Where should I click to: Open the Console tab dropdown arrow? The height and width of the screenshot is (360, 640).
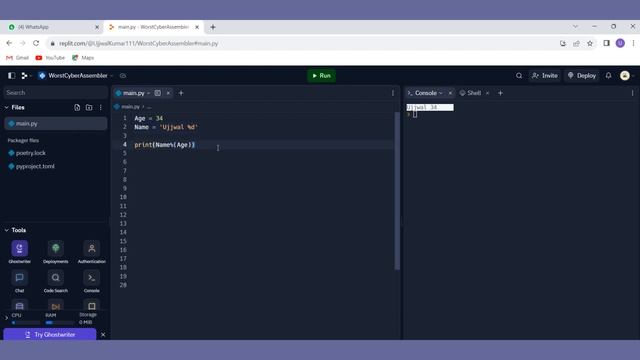[441, 93]
